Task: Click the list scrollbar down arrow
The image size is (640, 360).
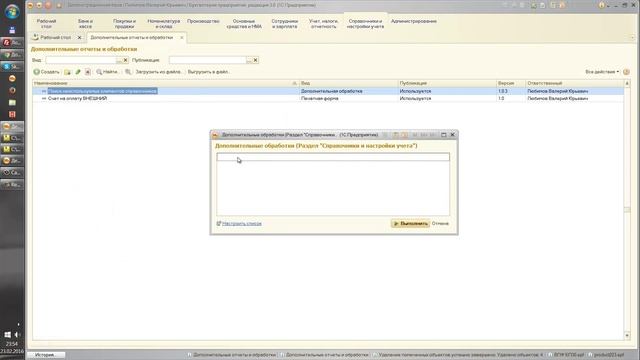Action: click(627, 336)
